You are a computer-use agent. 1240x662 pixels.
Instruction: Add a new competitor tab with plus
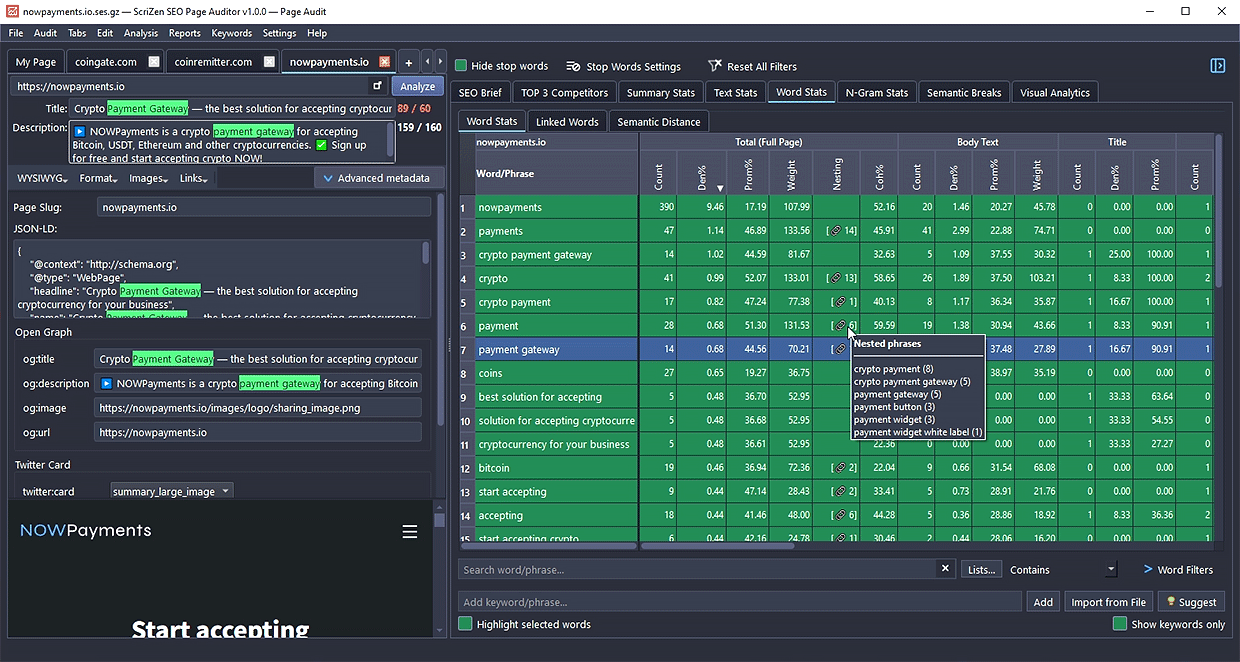408,62
